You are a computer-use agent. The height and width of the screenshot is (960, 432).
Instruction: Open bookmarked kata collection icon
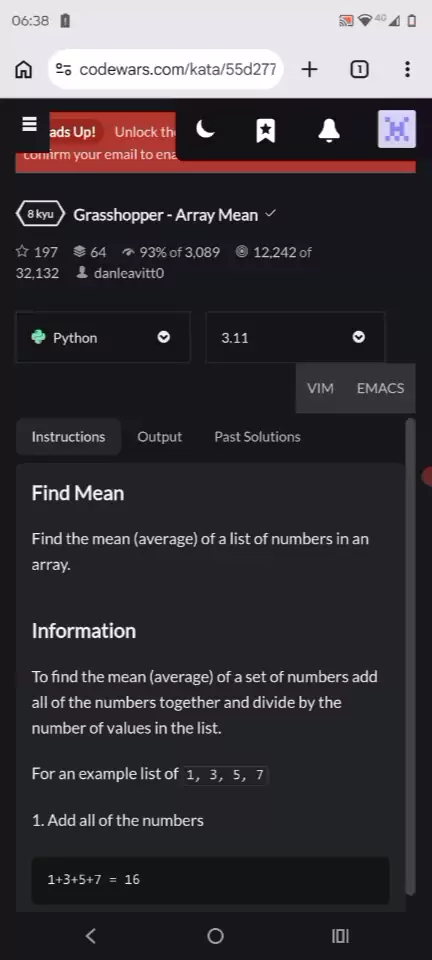click(266, 130)
